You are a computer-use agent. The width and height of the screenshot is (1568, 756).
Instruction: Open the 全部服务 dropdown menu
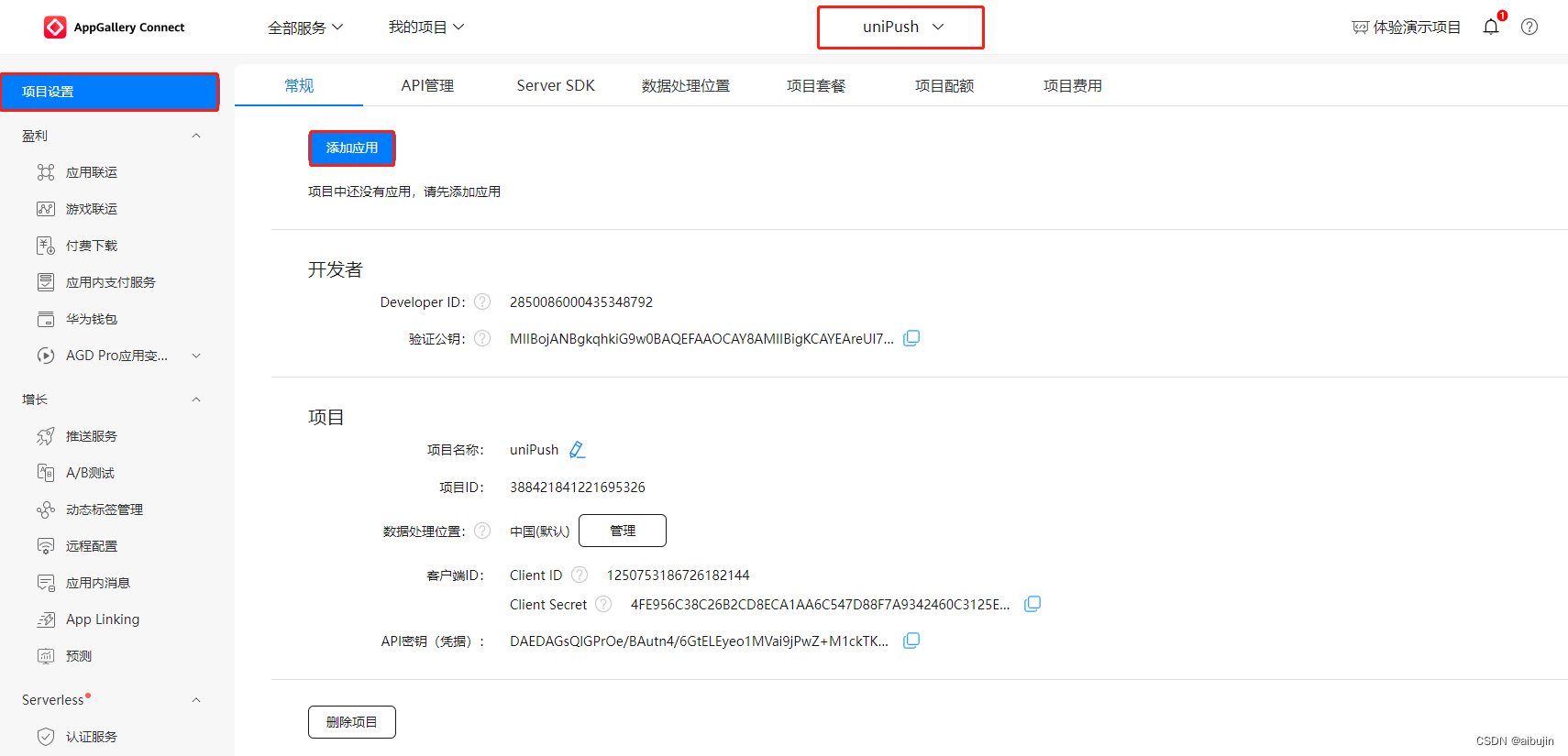click(x=305, y=27)
